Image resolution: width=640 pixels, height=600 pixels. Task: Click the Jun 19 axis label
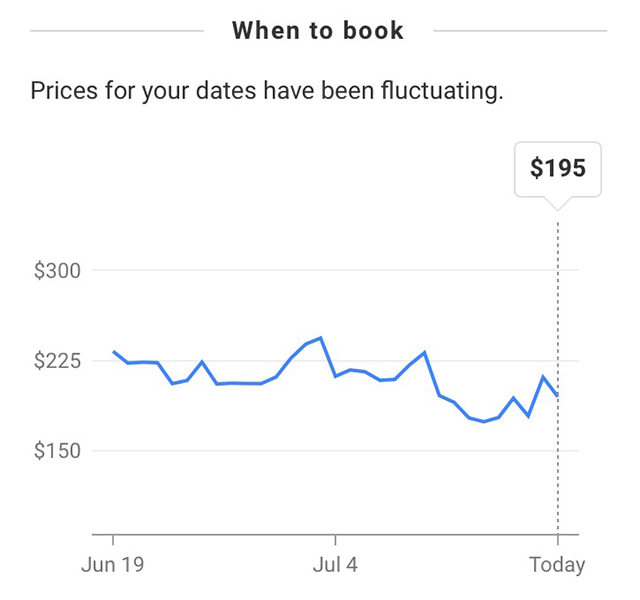(x=113, y=565)
